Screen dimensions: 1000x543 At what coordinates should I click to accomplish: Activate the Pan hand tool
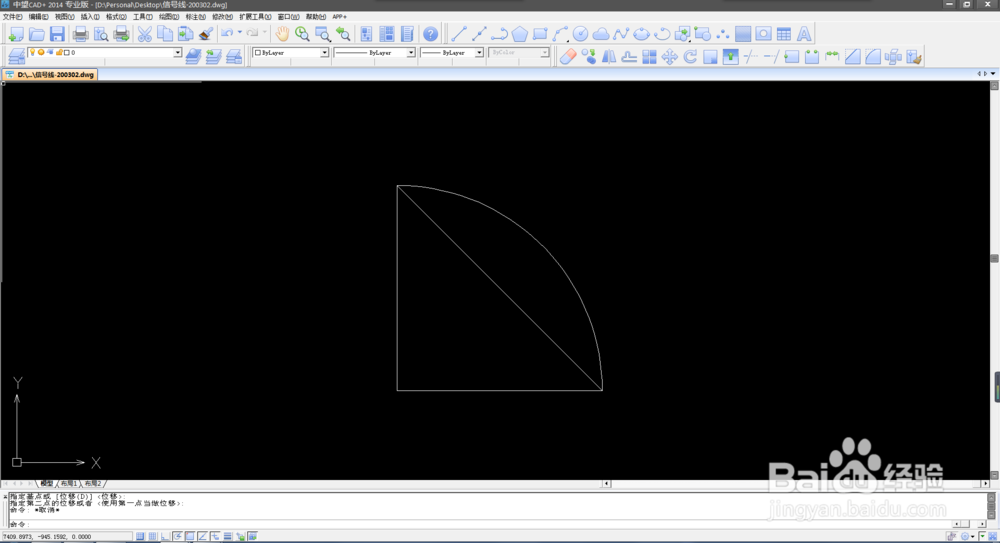coord(282,34)
